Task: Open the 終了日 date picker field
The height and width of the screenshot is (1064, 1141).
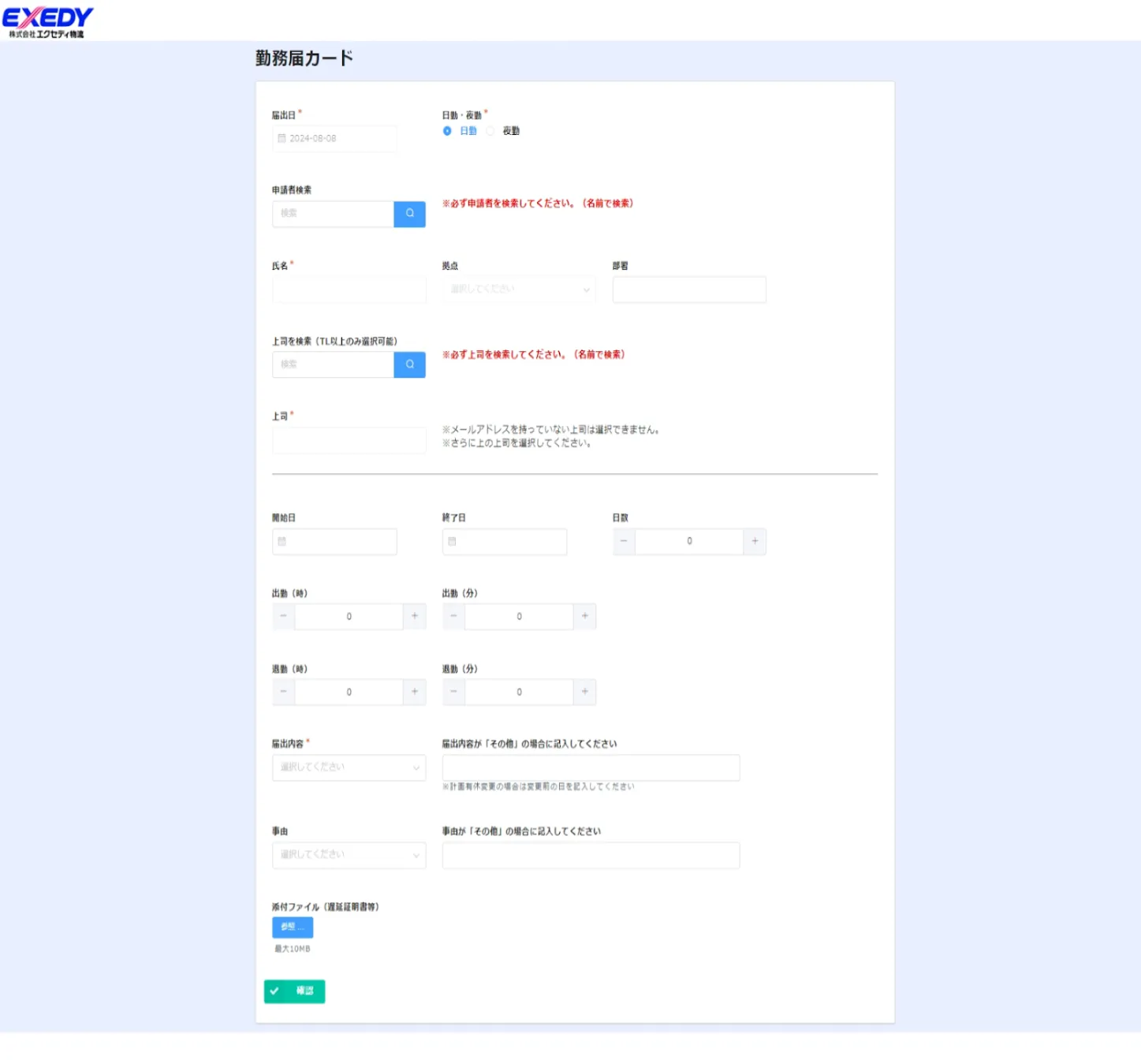Action: pos(505,542)
